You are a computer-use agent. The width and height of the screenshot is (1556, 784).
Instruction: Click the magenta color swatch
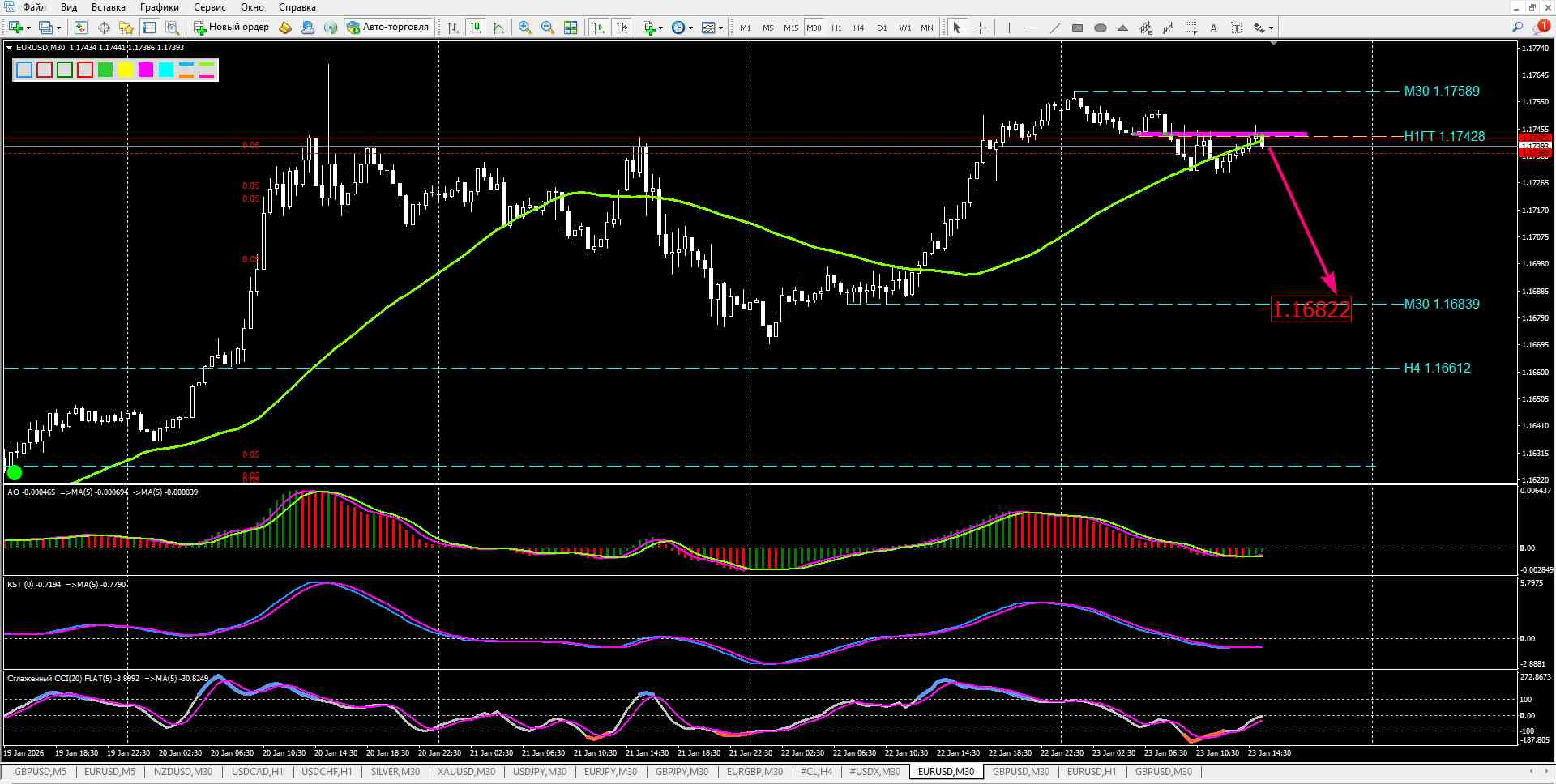click(146, 70)
